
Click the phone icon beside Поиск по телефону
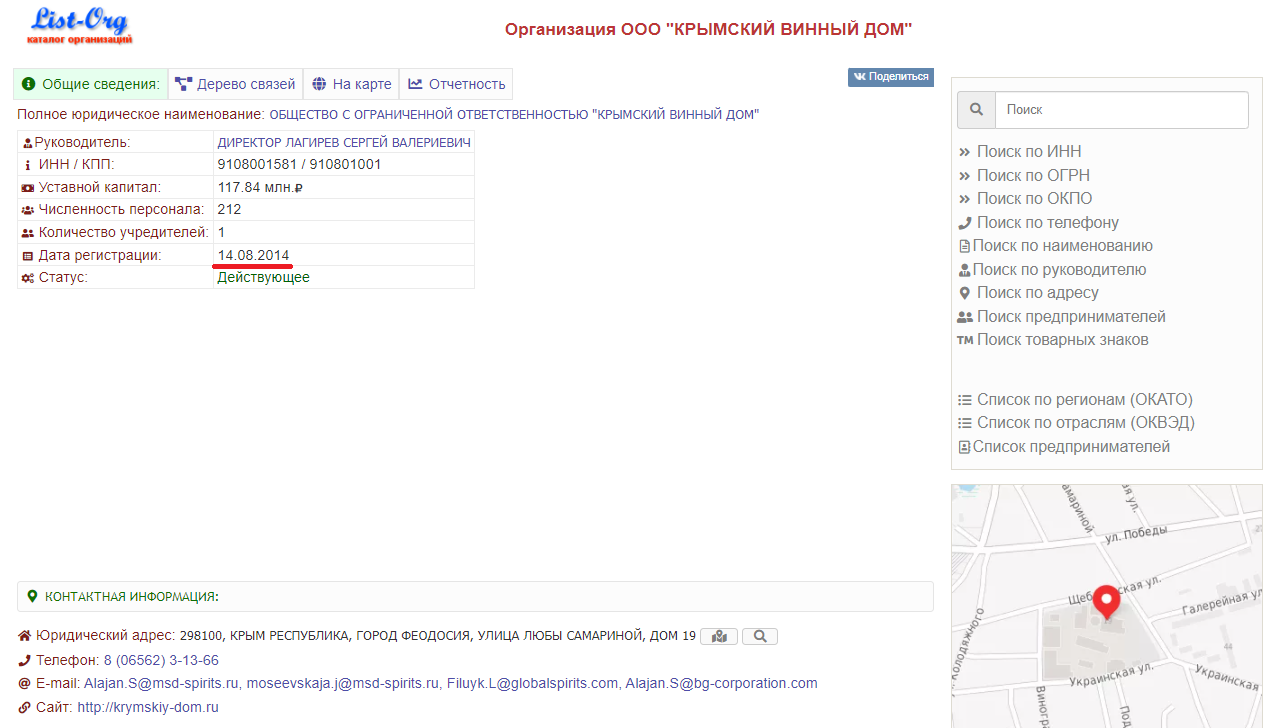click(964, 223)
